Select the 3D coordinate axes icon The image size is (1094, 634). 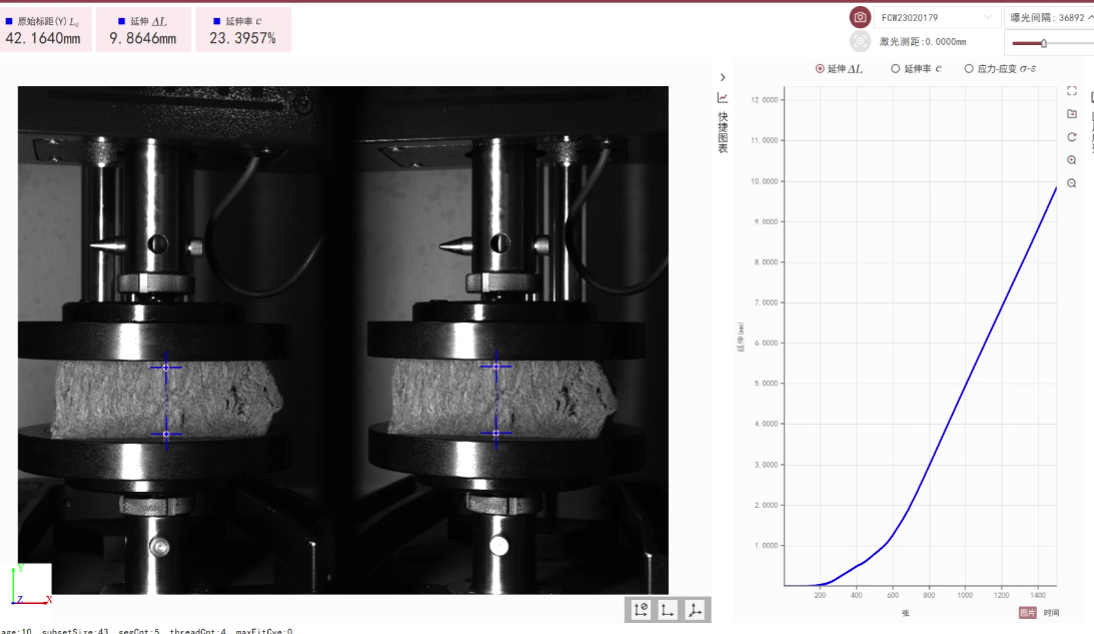(x=694, y=609)
